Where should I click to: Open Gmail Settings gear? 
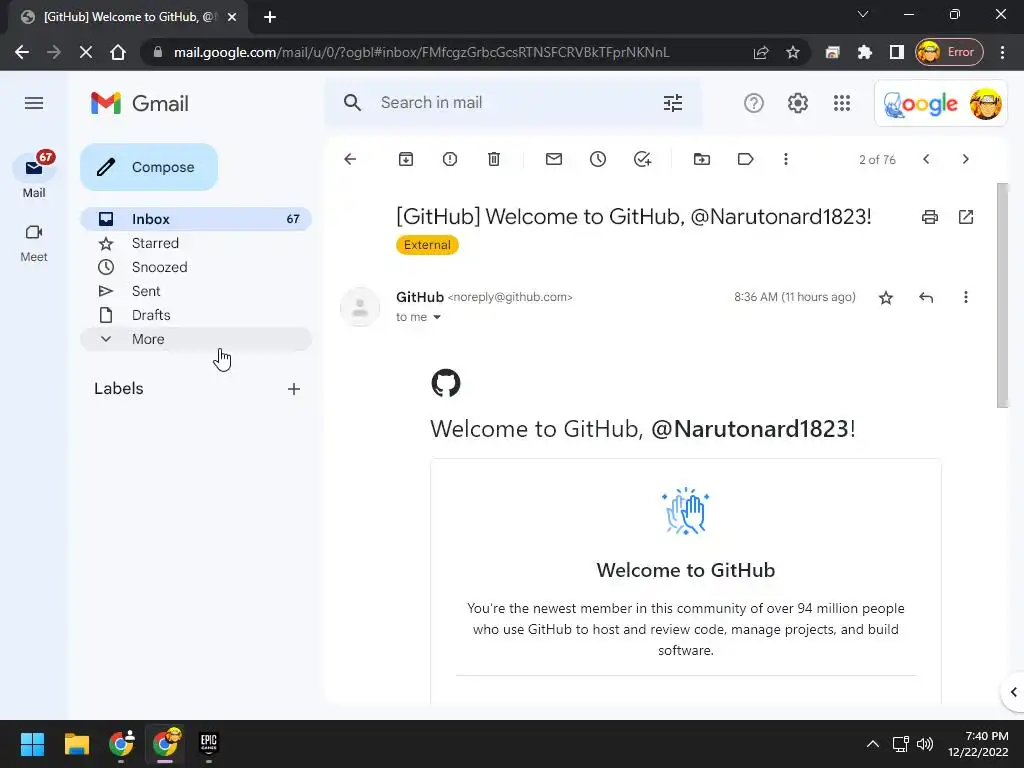click(x=797, y=103)
